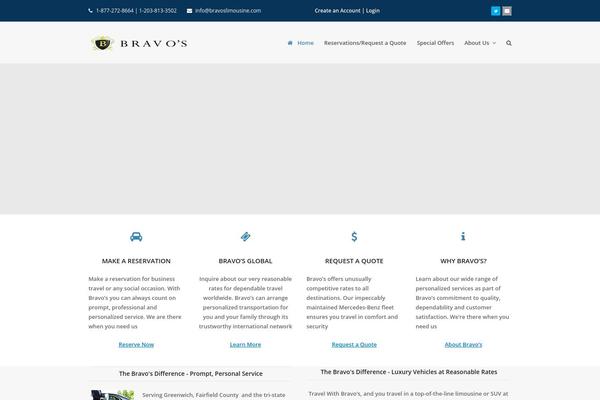Click the envelope icon beside email address
Viewport: 600px width, 400px height.
[189, 11]
